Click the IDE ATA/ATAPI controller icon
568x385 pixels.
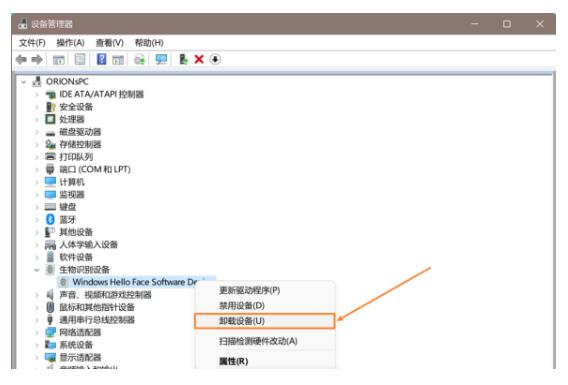coord(50,95)
